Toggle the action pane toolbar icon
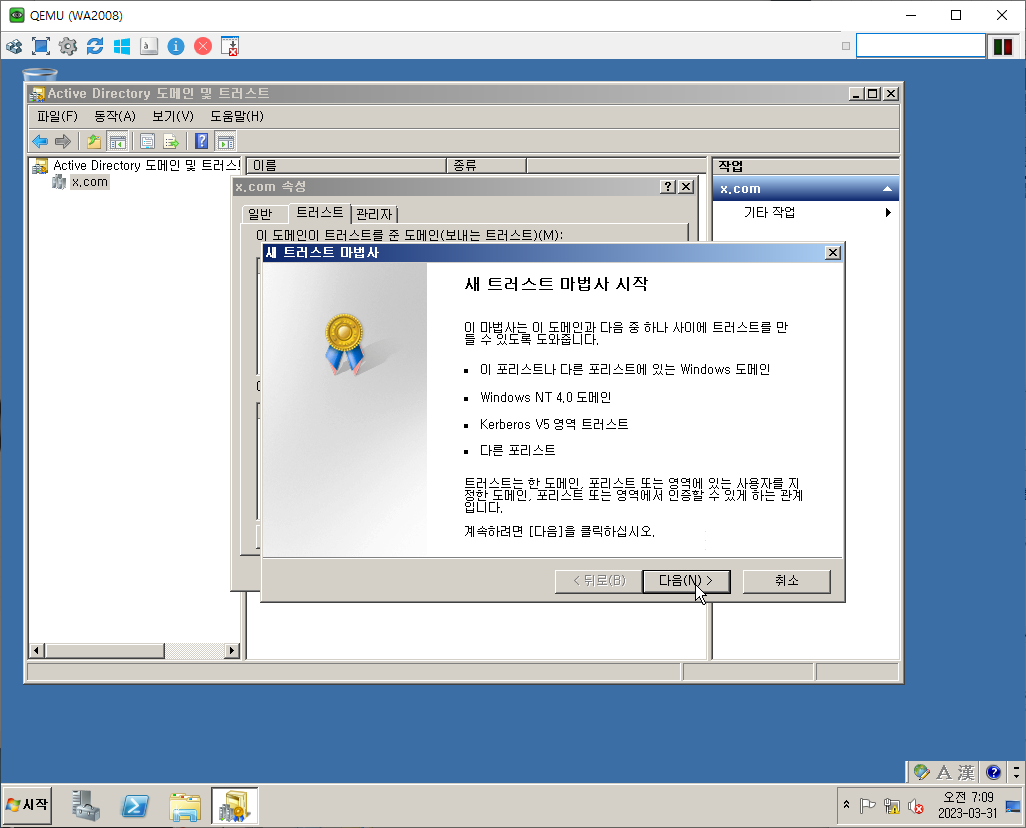Screen dimensions: 1026x828 coord(225,141)
